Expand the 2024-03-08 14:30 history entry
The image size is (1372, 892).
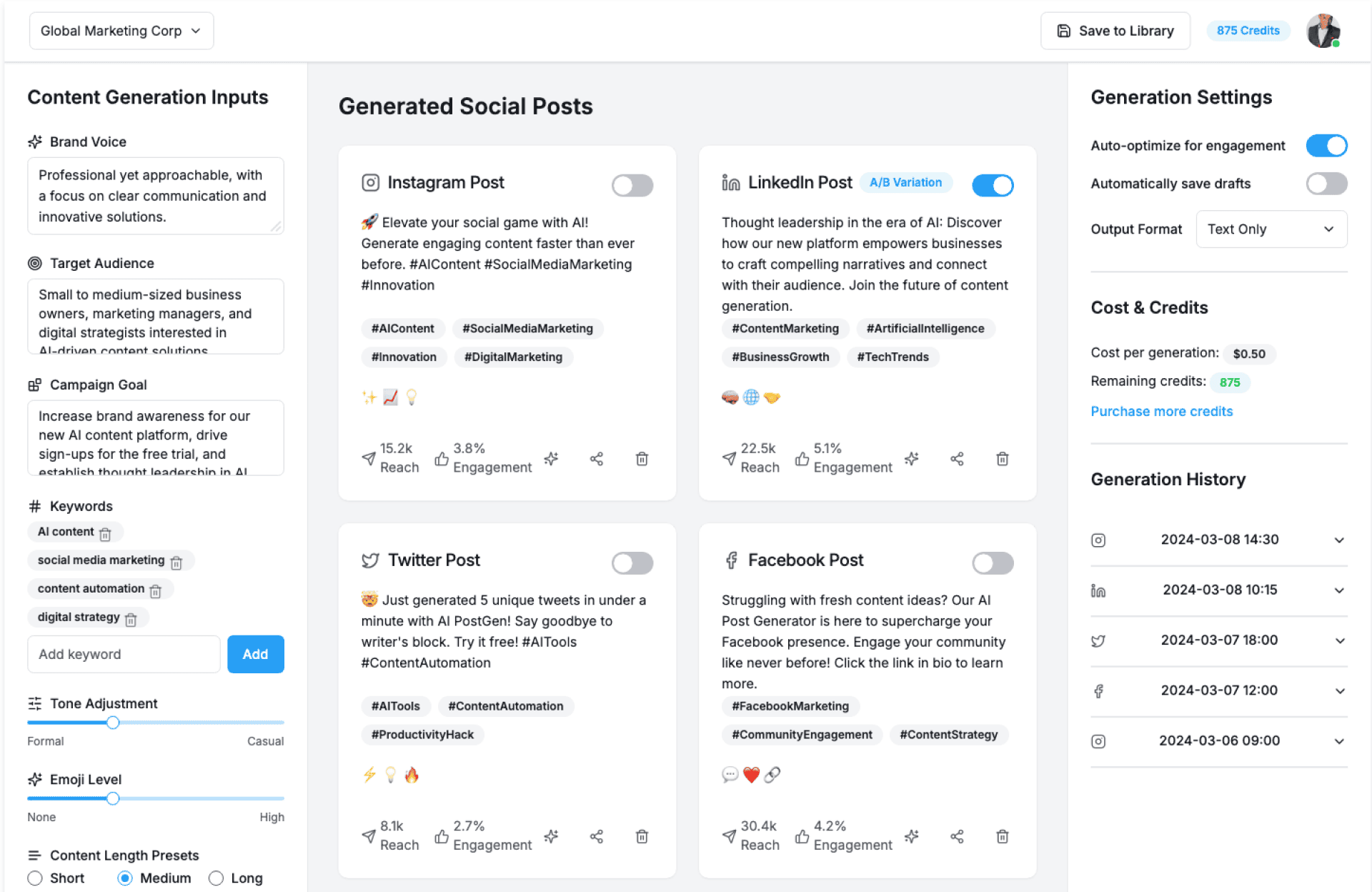coord(1339,540)
